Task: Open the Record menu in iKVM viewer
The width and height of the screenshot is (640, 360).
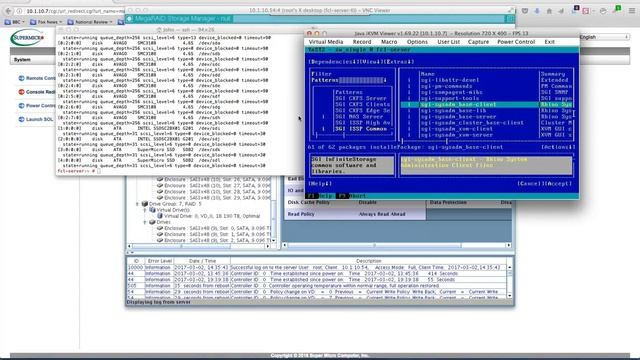Action: 362,42
